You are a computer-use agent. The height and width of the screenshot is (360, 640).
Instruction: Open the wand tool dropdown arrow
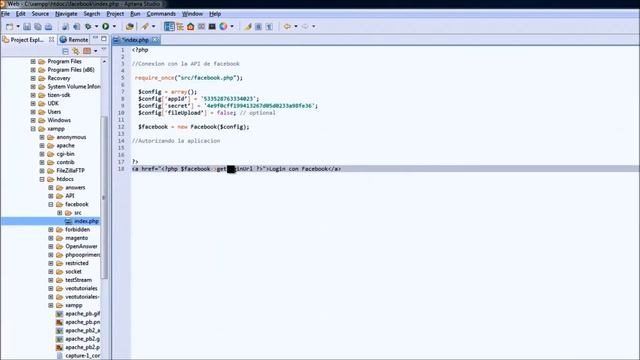(153, 27)
